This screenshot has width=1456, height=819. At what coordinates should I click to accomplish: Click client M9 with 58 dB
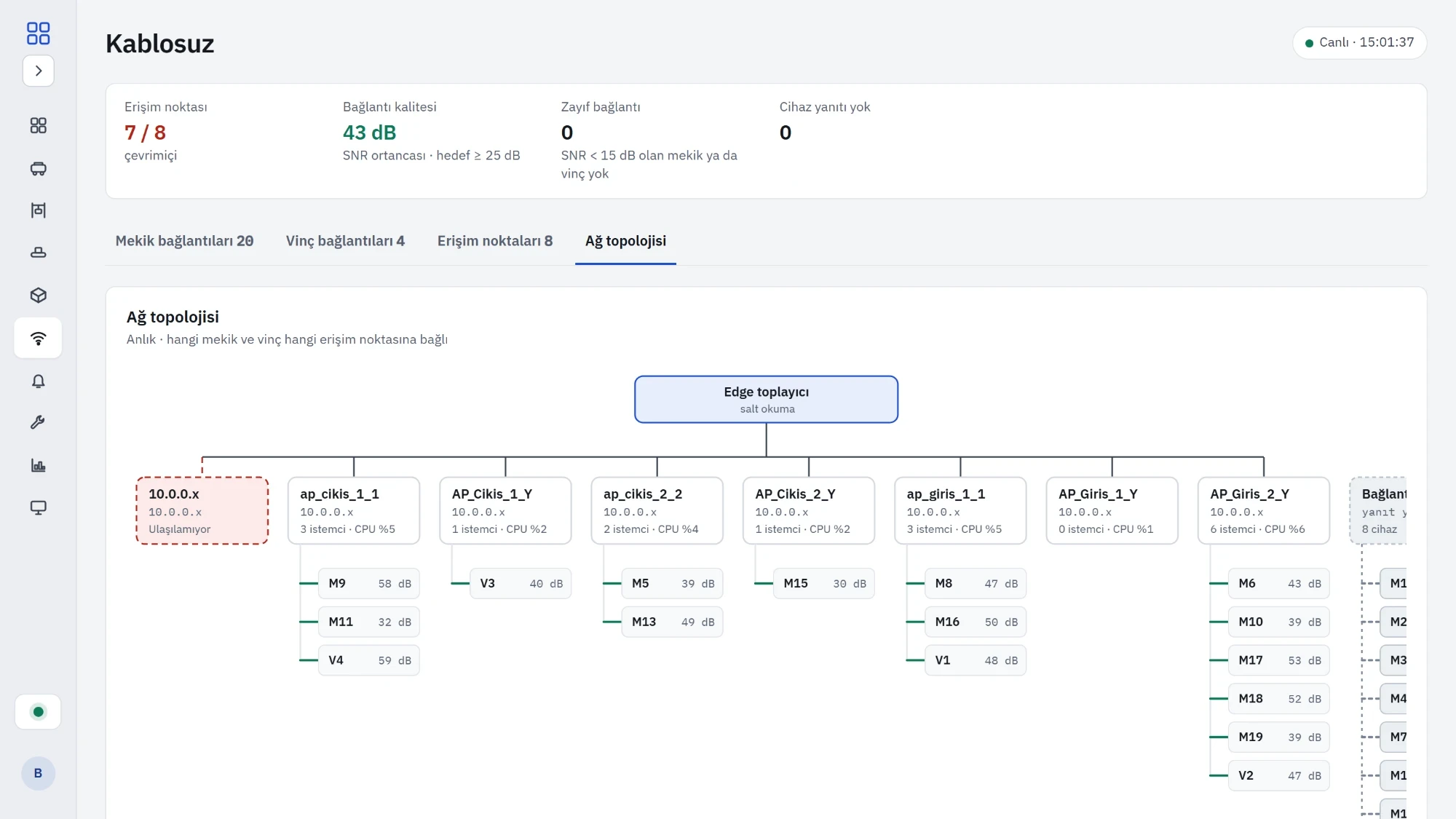tap(369, 583)
